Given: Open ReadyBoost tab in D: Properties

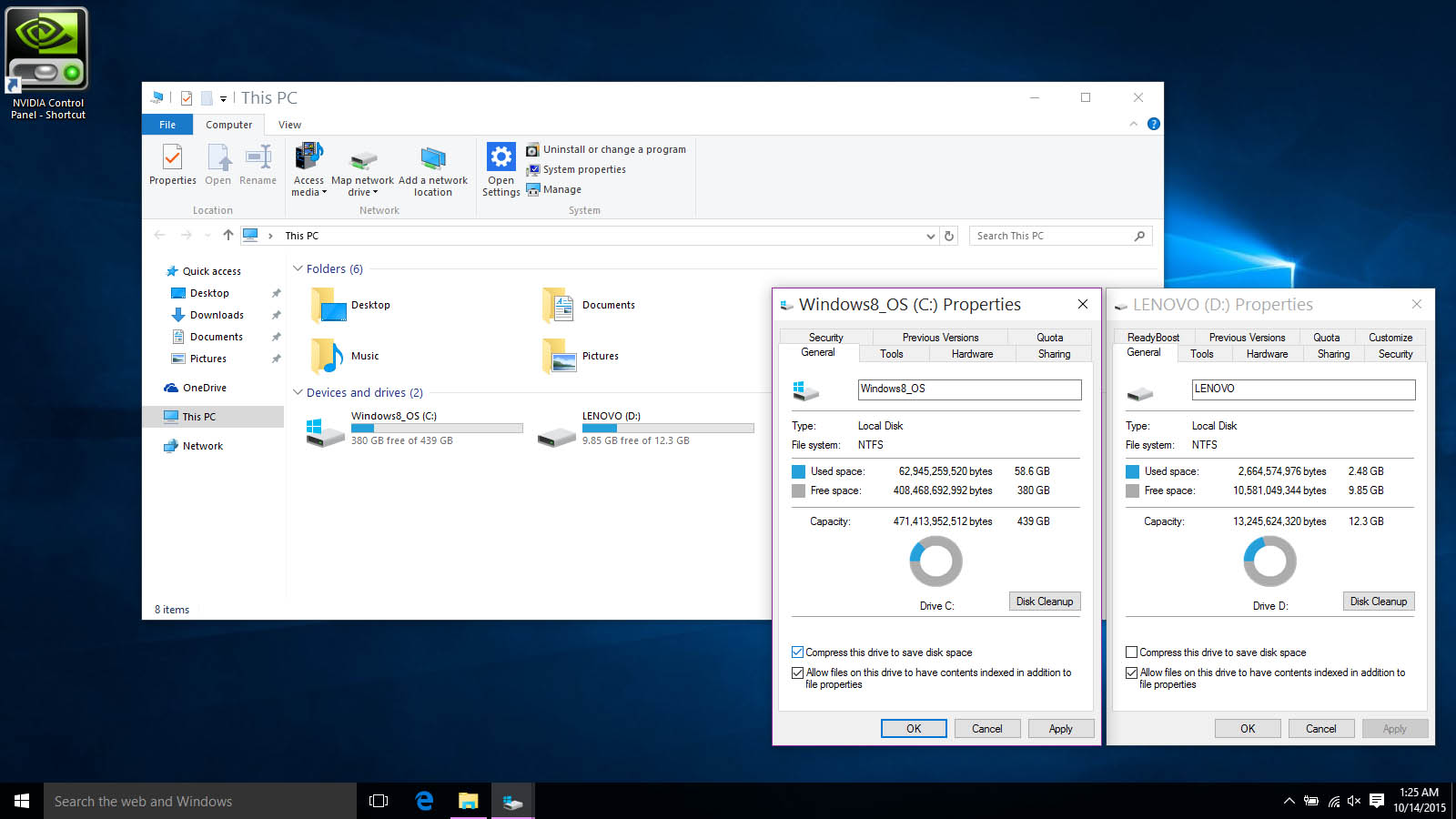Looking at the screenshot, I should coord(1153,338).
